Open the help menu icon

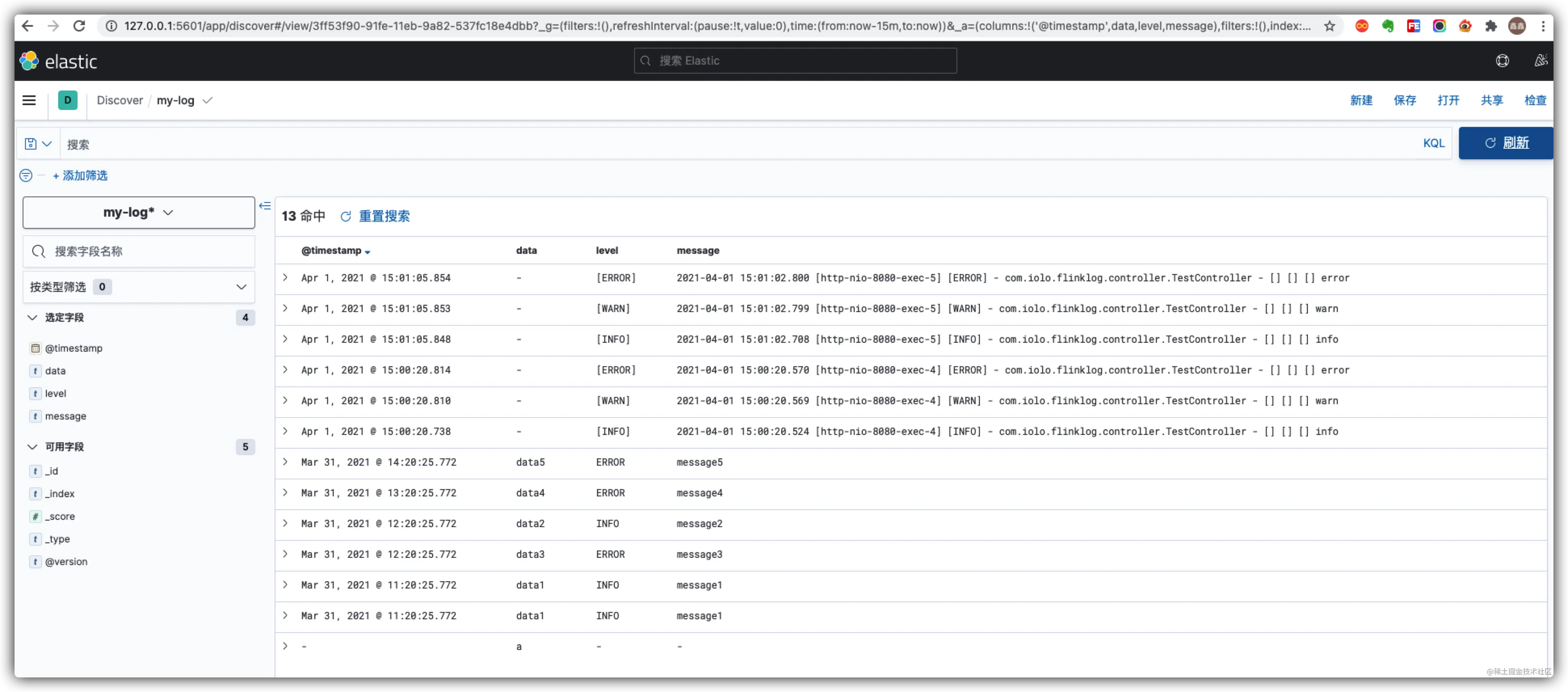[1502, 61]
